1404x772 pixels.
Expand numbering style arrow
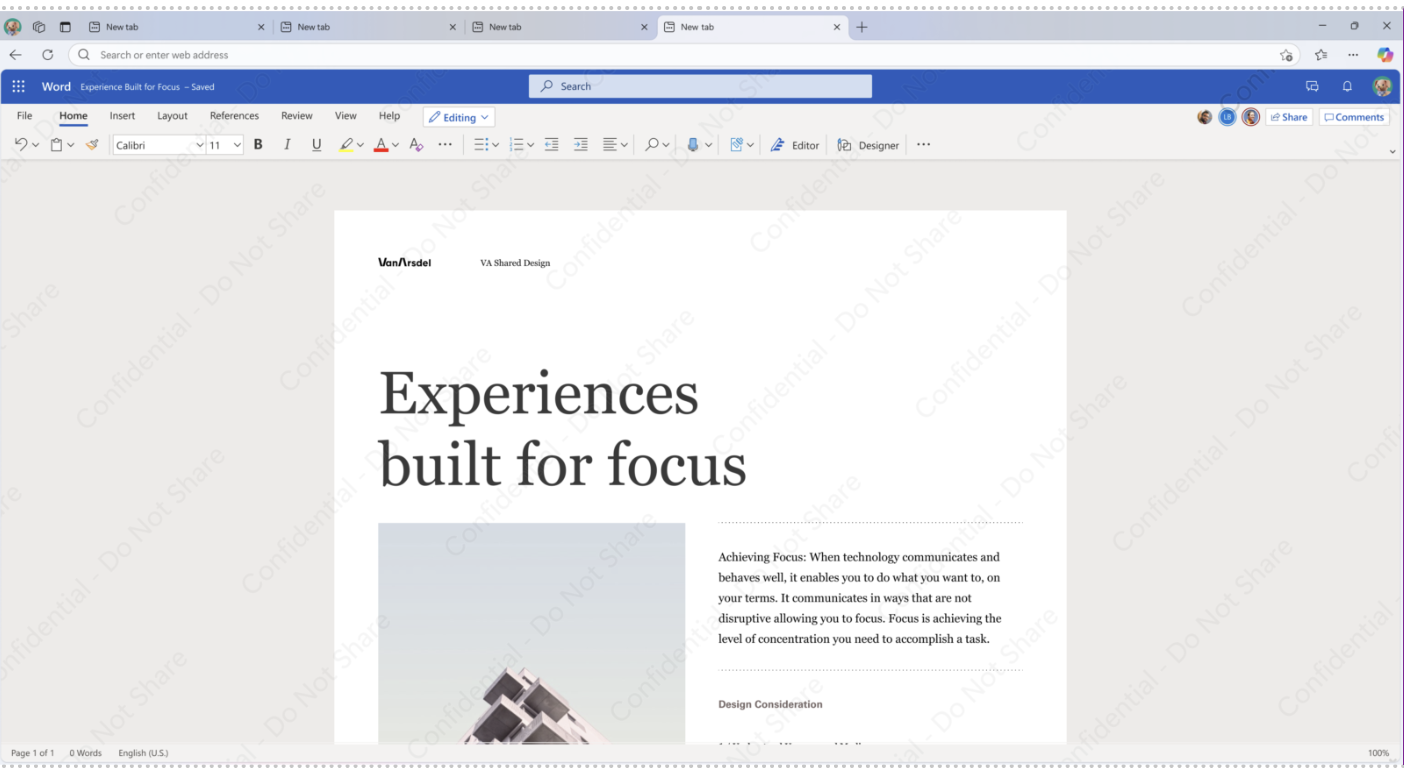pos(530,146)
